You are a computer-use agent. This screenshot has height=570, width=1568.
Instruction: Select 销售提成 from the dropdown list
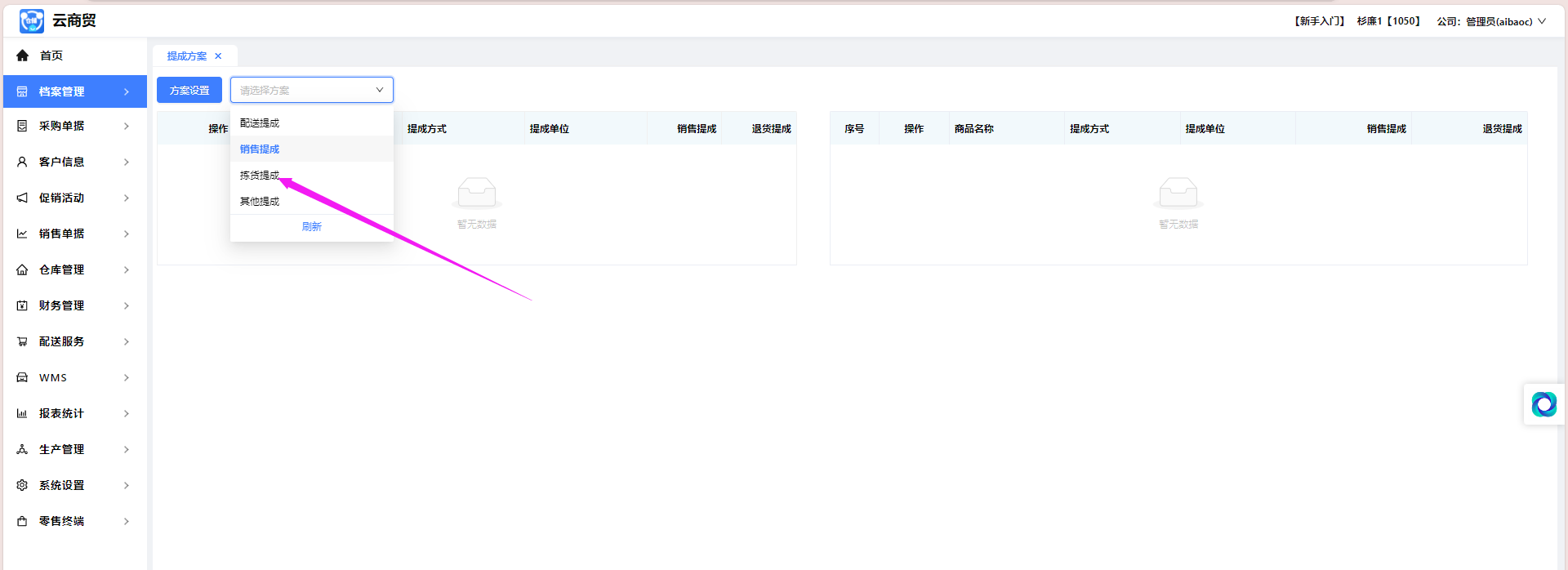click(x=312, y=149)
